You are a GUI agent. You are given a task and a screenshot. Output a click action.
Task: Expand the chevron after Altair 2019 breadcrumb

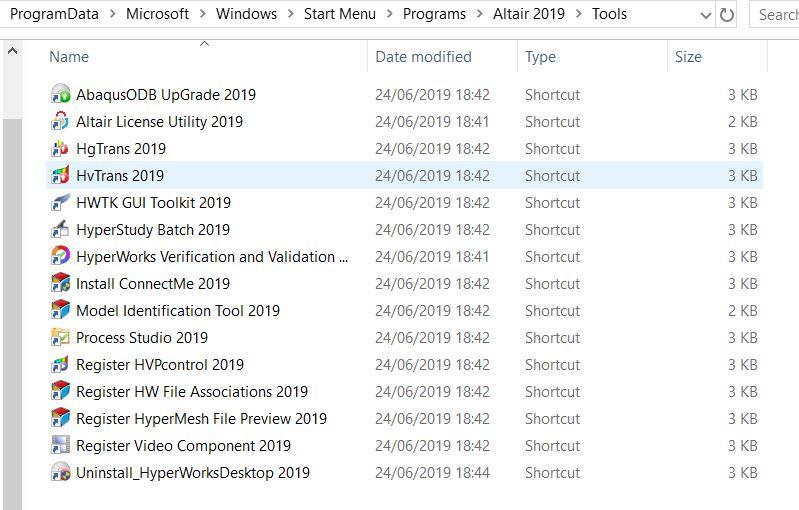[x=578, y=14]
